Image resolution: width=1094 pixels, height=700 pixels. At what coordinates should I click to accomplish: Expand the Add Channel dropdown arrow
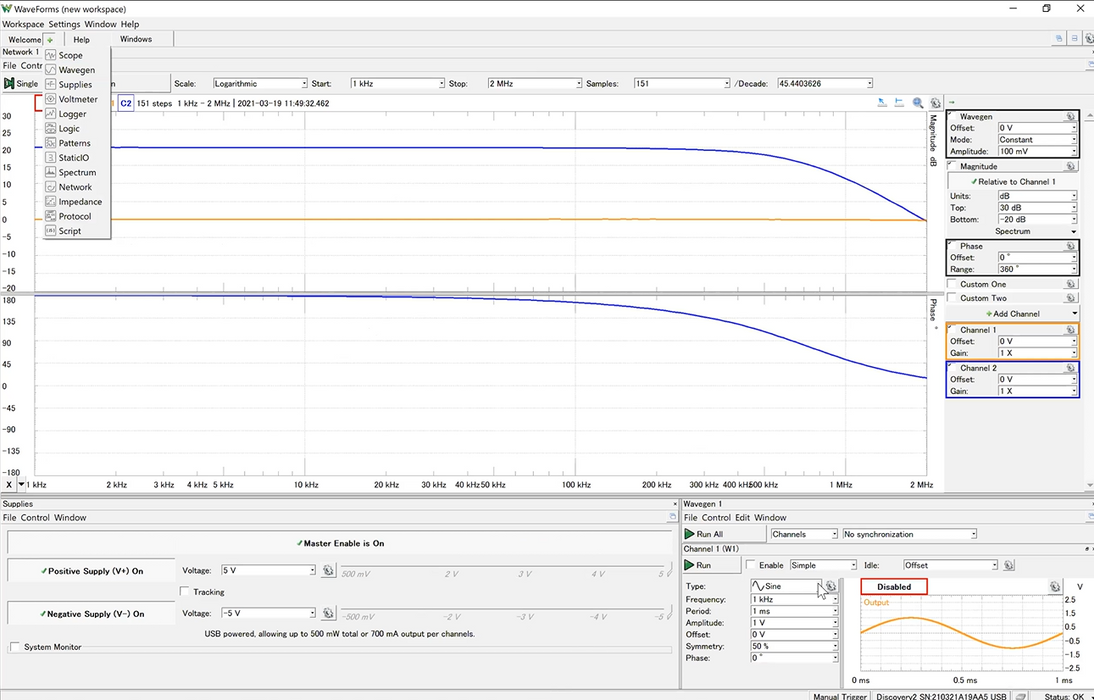click(x=1074, y=314)
